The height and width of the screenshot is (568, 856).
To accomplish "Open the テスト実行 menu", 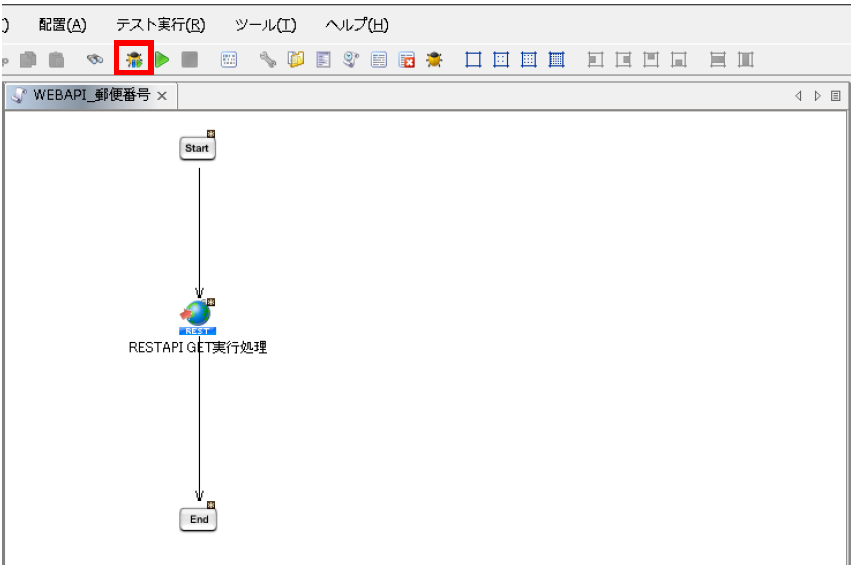I will 160,25.
